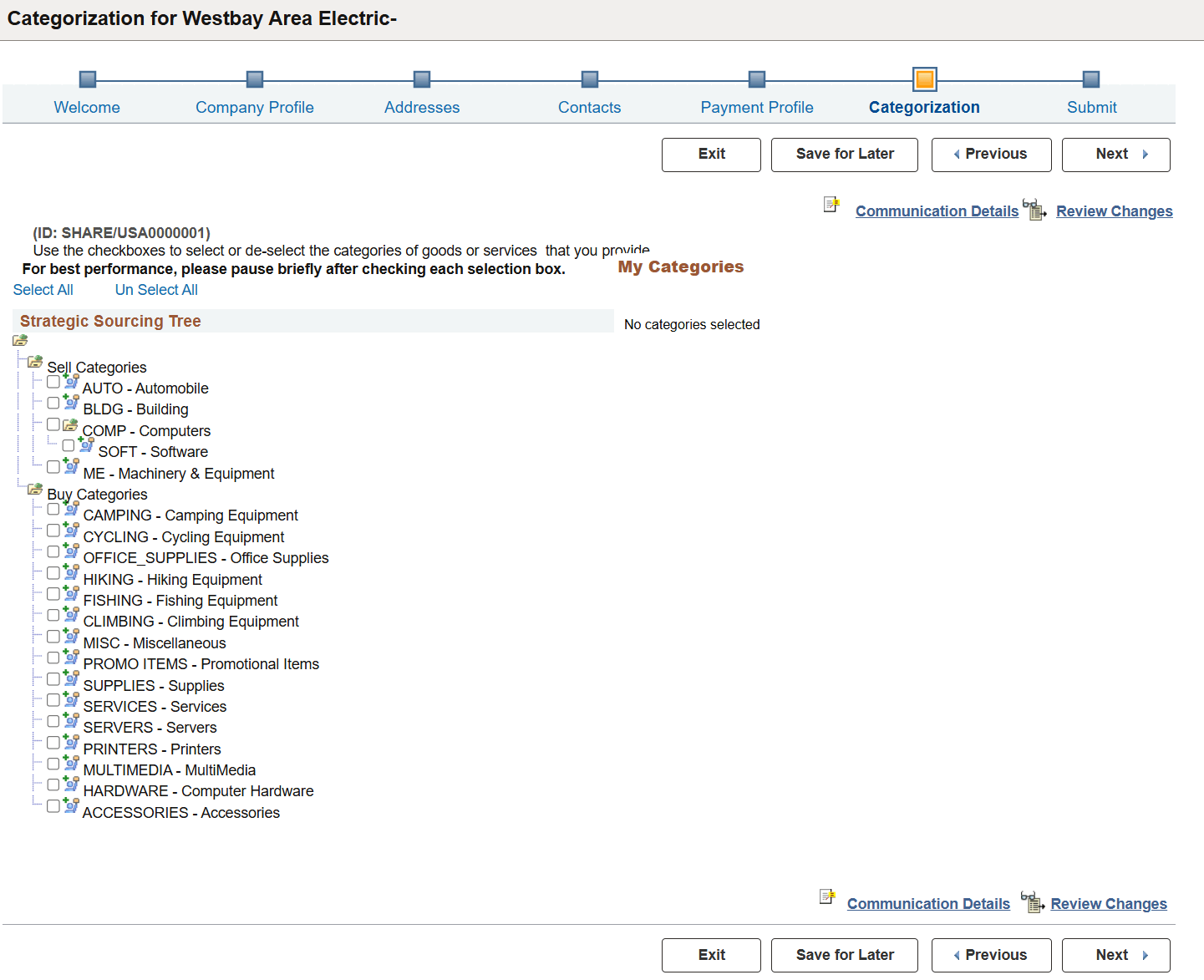Click the category icon beside ME - Machinery & Equipment
Viewport: 1204px width, 980px height.
coord(70,466)
